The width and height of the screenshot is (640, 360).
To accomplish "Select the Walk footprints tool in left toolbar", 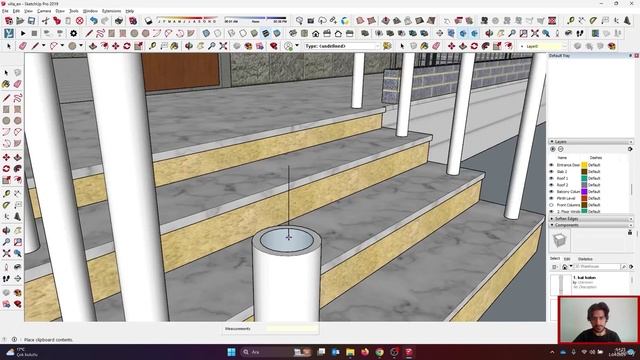I will (x=6, y=279).
